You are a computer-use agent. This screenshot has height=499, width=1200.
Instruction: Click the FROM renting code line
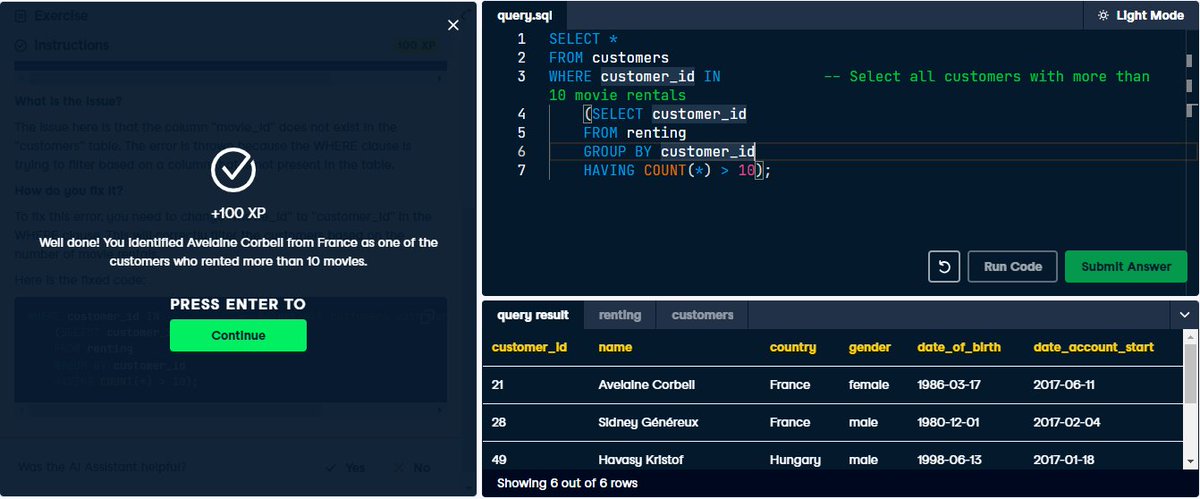[x=635, y=132]
